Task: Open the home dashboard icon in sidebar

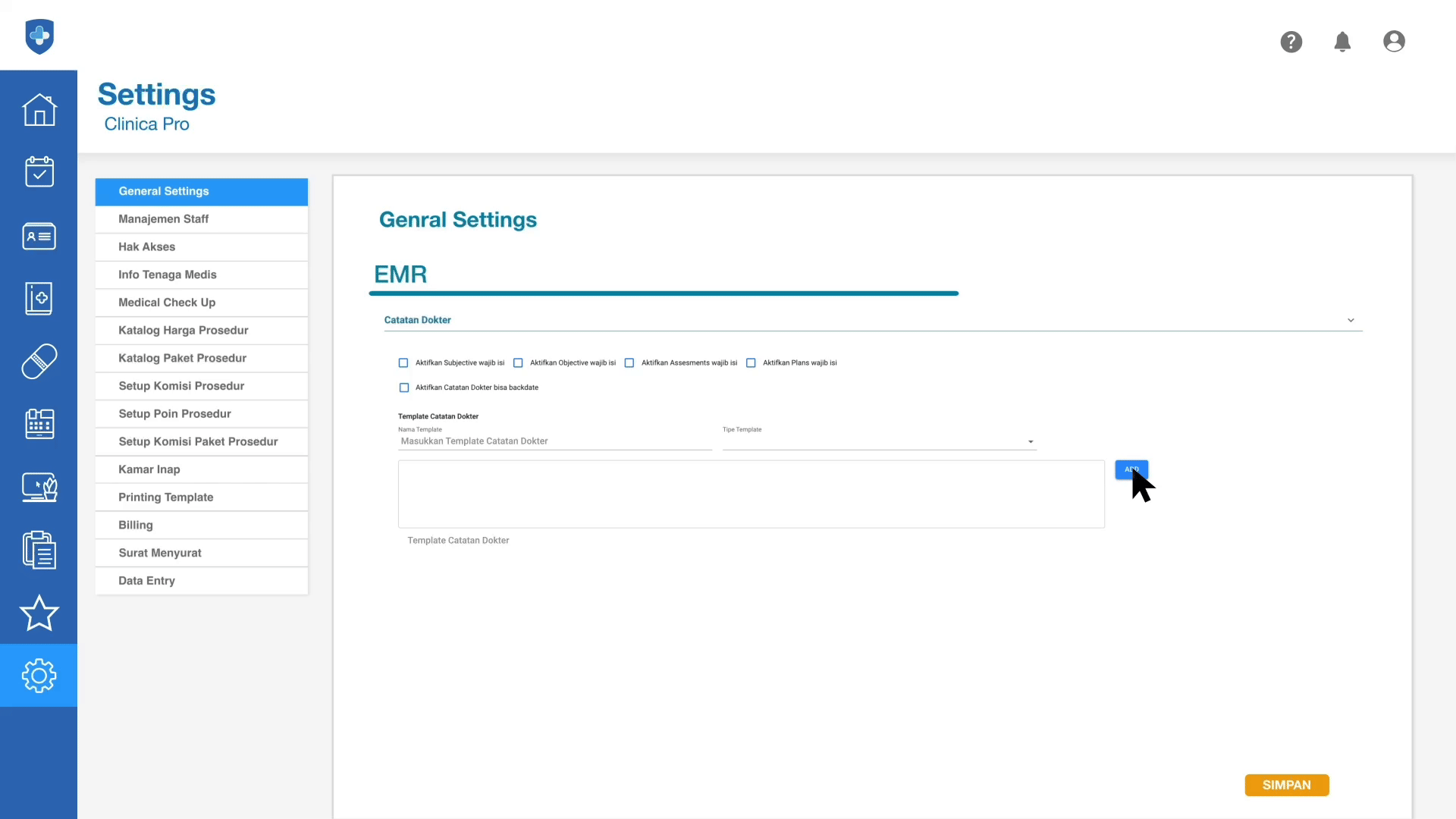Action: click(39, 110)
